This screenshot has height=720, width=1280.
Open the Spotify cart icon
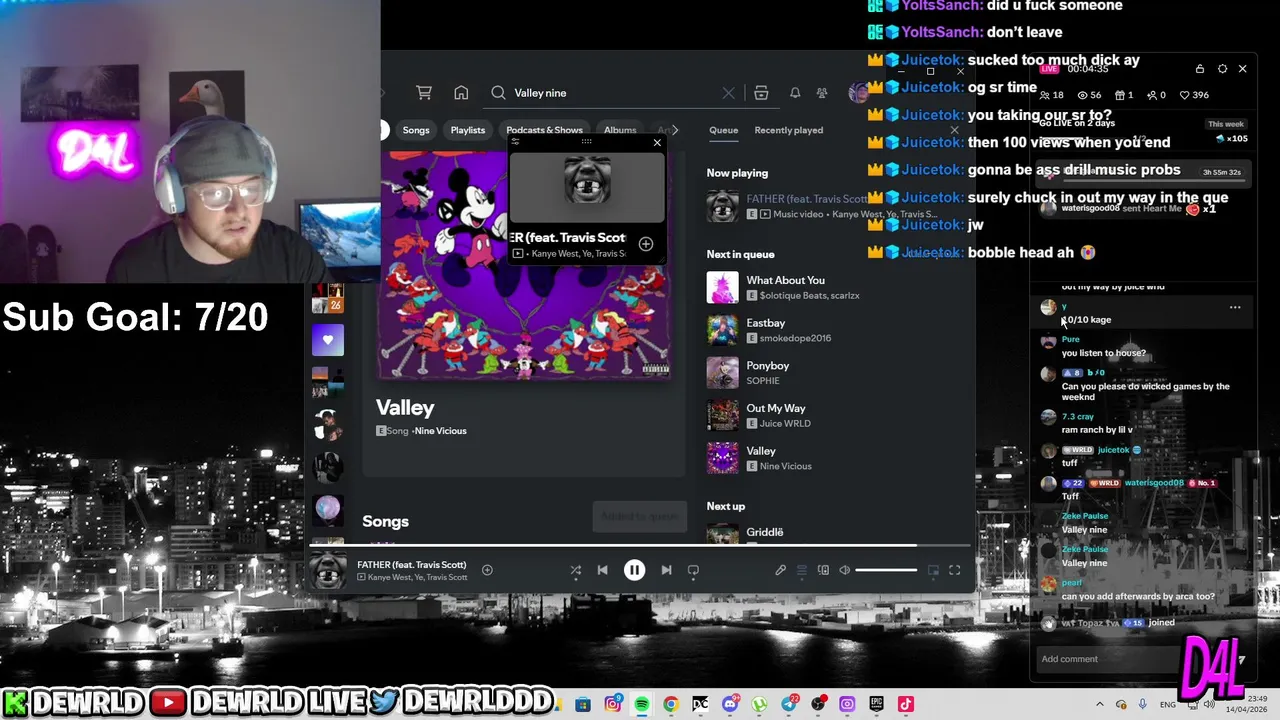(424, 93)
